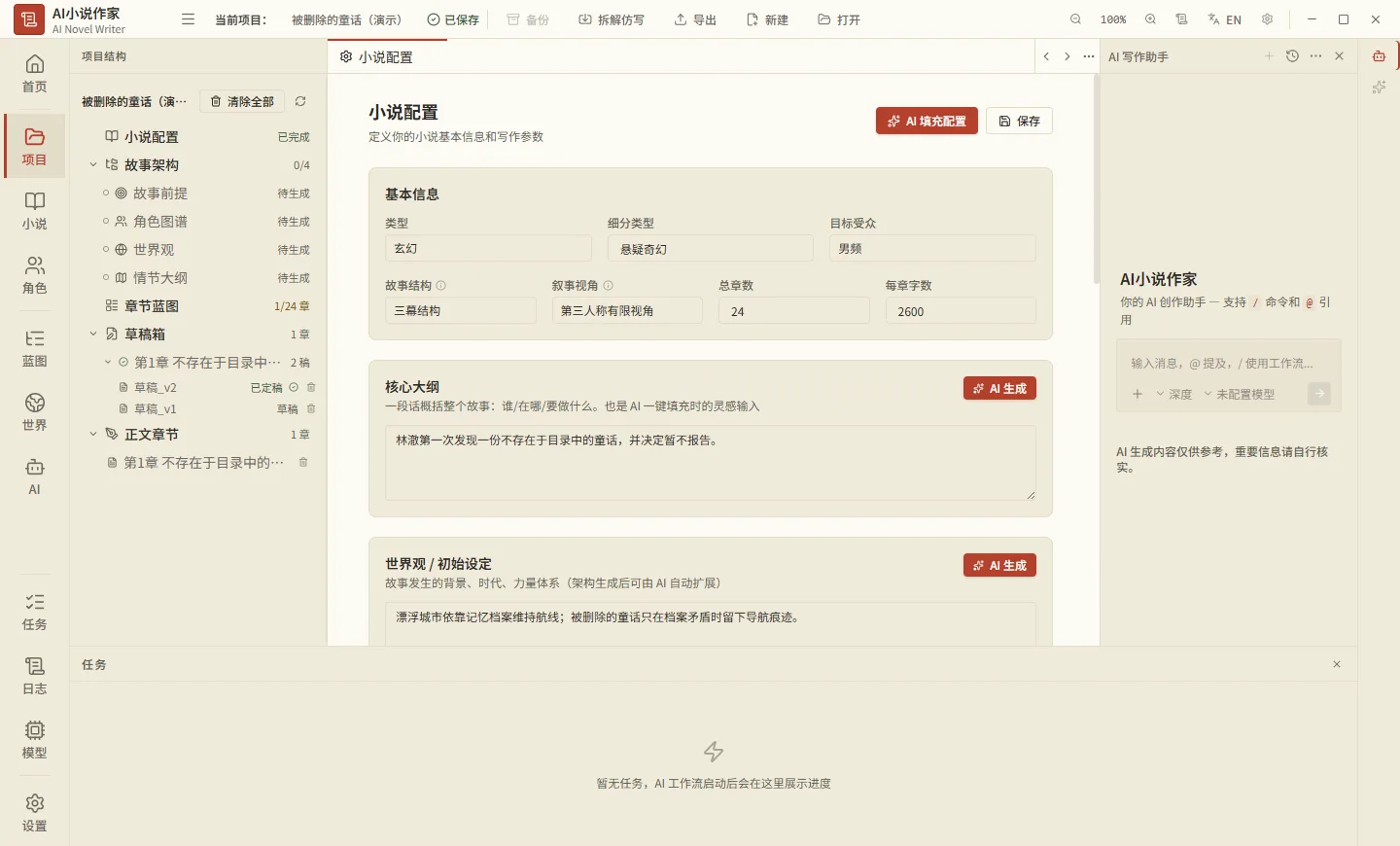Click 拆解仿写 in the top toolbar

click(612, 19)
